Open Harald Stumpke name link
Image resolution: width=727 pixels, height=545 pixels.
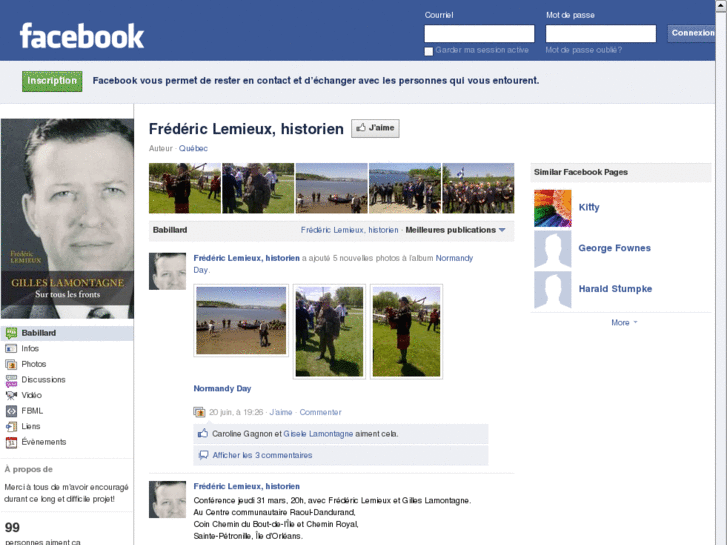tap(615, 289)
